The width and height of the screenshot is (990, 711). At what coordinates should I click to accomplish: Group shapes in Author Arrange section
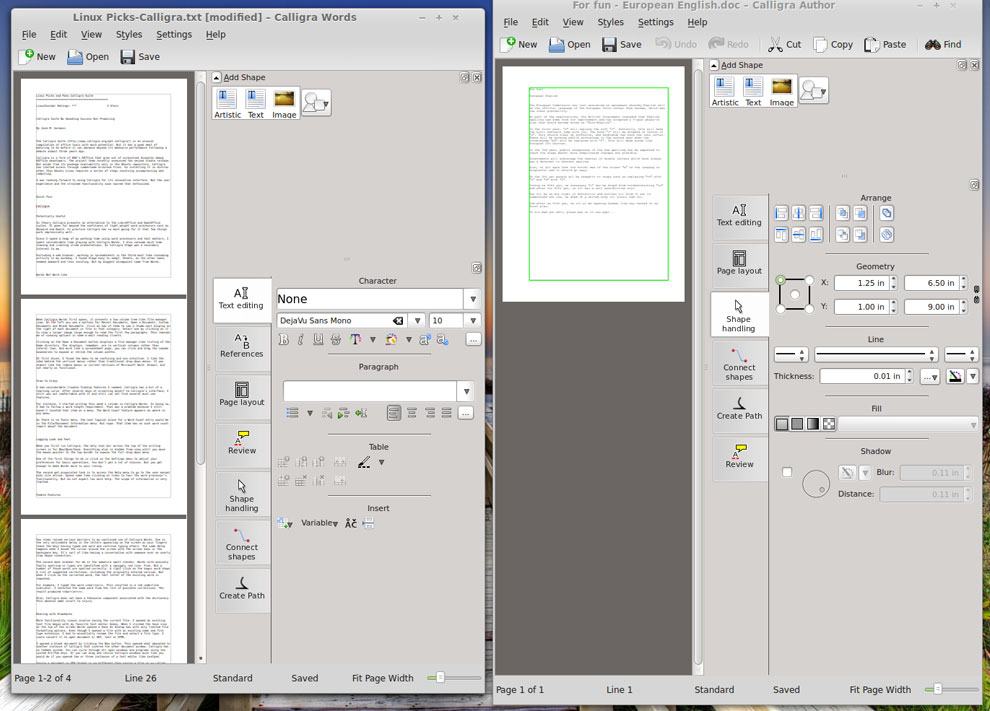[886, 213]
